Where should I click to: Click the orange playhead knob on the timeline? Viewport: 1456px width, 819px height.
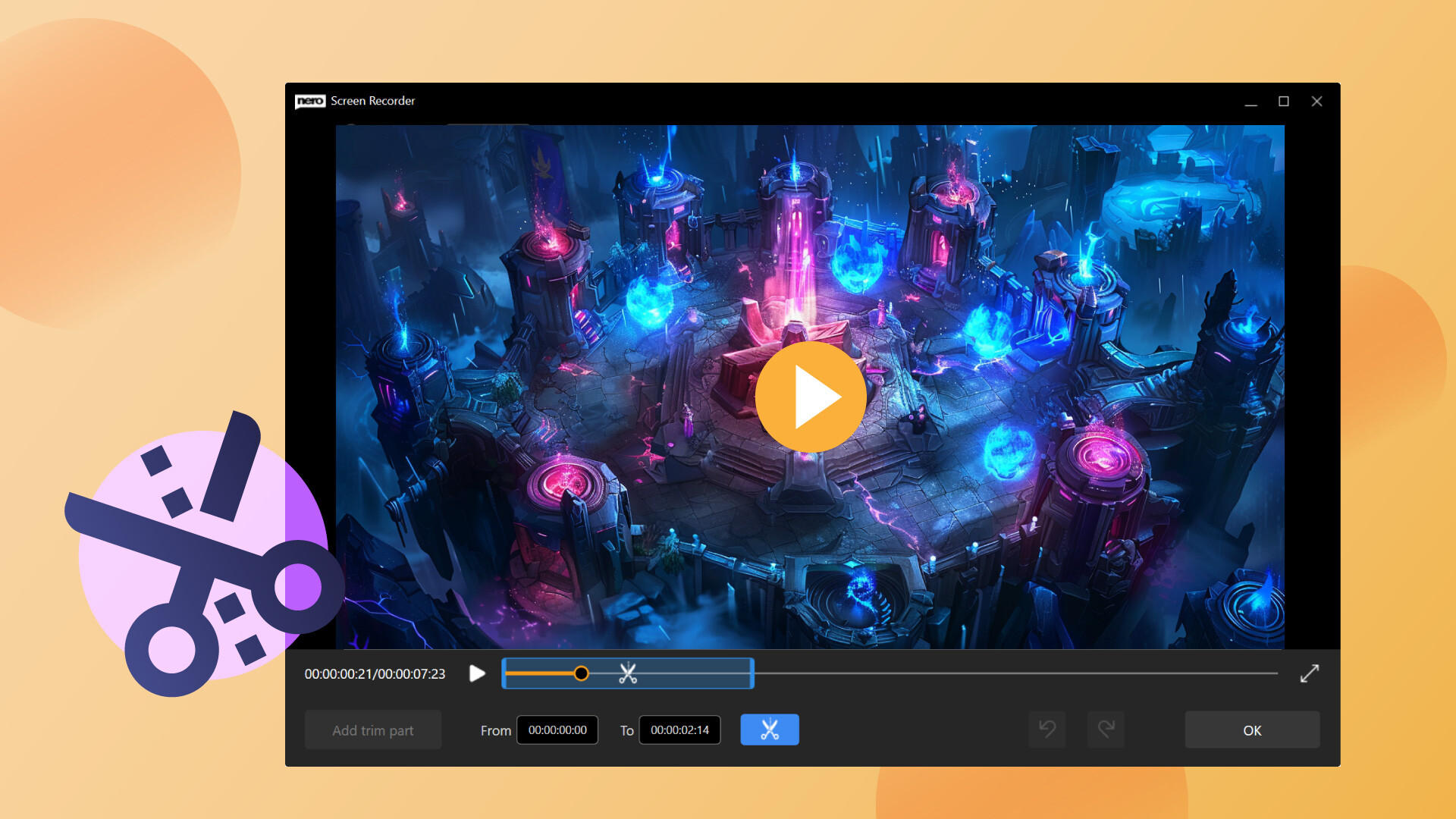click(x=582, y=673)
